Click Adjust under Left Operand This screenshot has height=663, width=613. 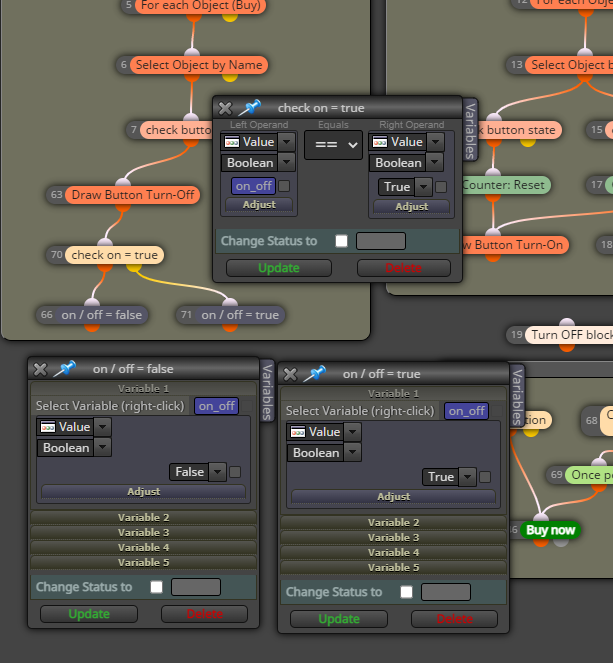click(259, 205)
